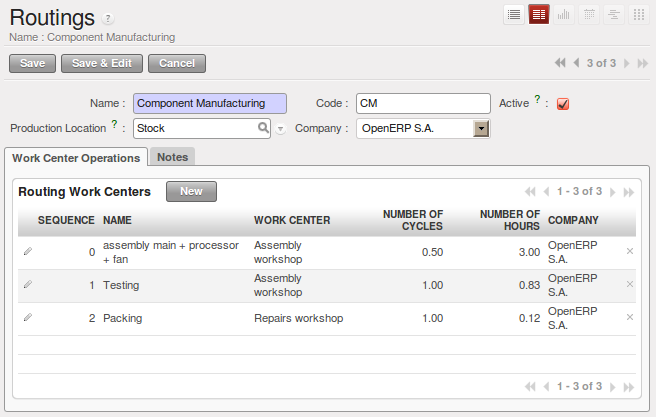
Task: Last page in bottom work centers pager
Action: coord(629,387)
